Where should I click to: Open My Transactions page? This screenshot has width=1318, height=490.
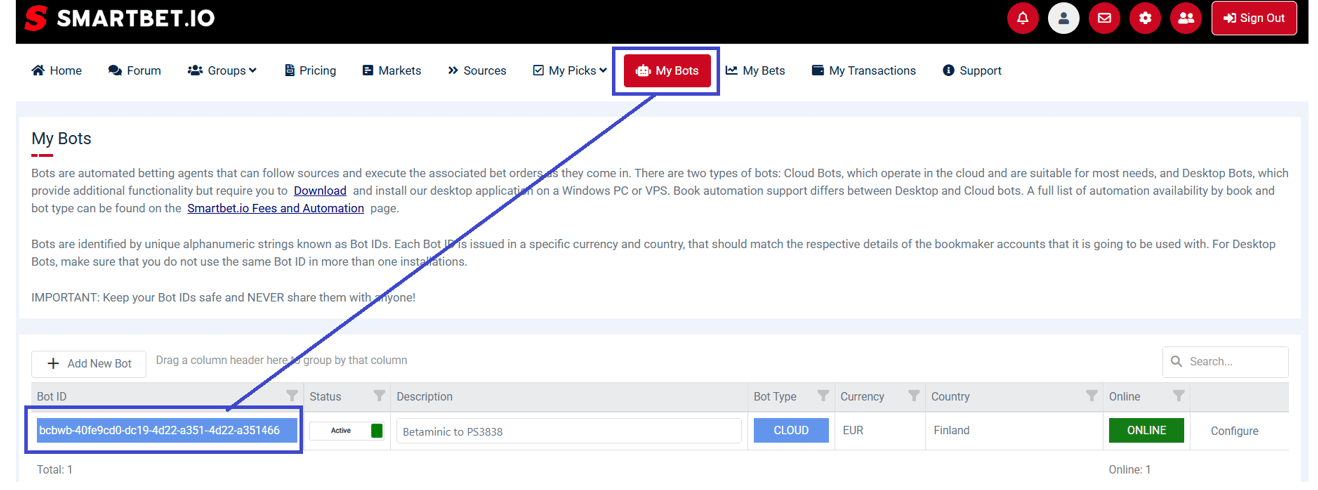tap(864, 71)
